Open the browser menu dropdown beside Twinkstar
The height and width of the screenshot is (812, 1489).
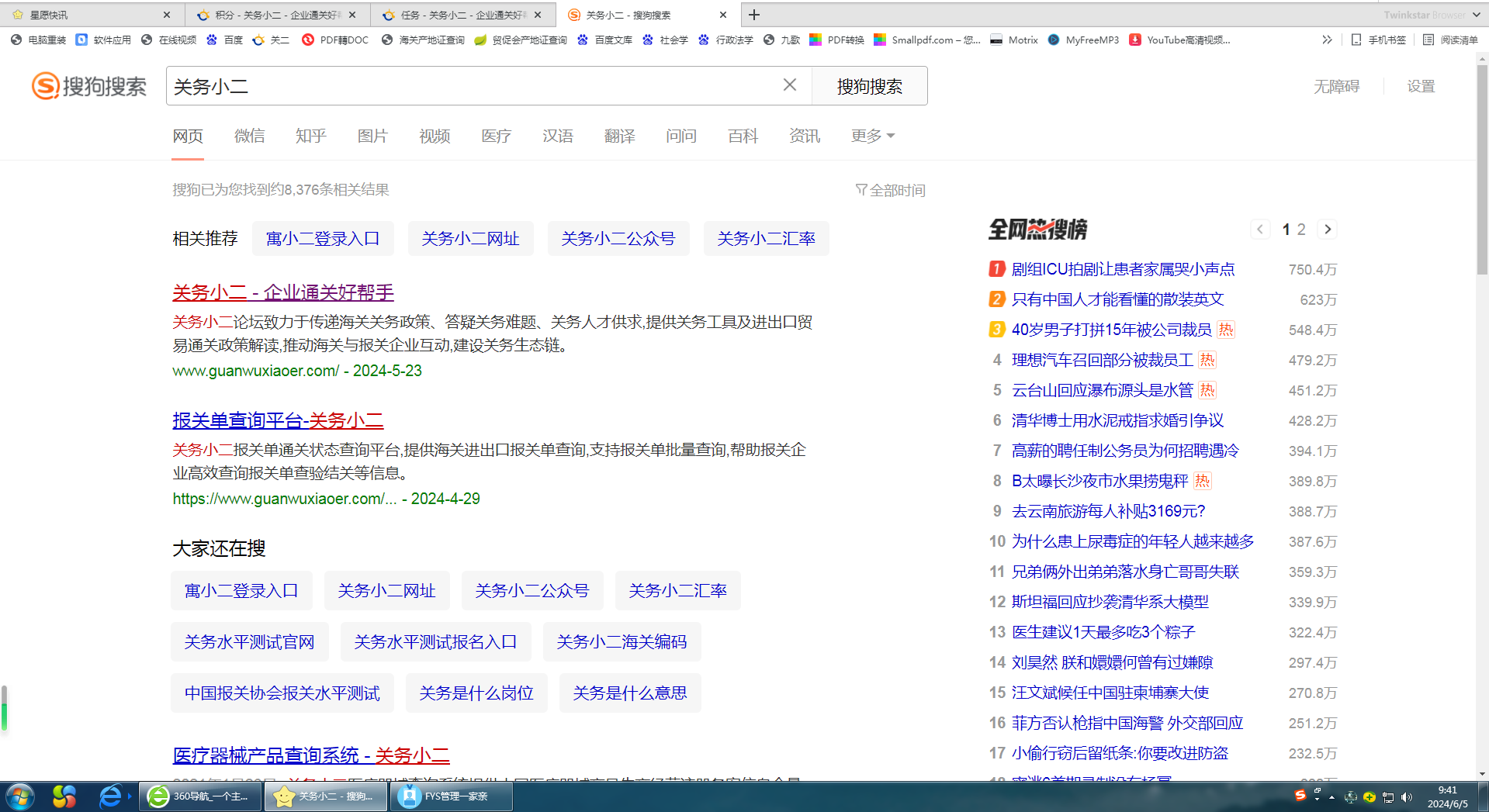pos(1476,15)
